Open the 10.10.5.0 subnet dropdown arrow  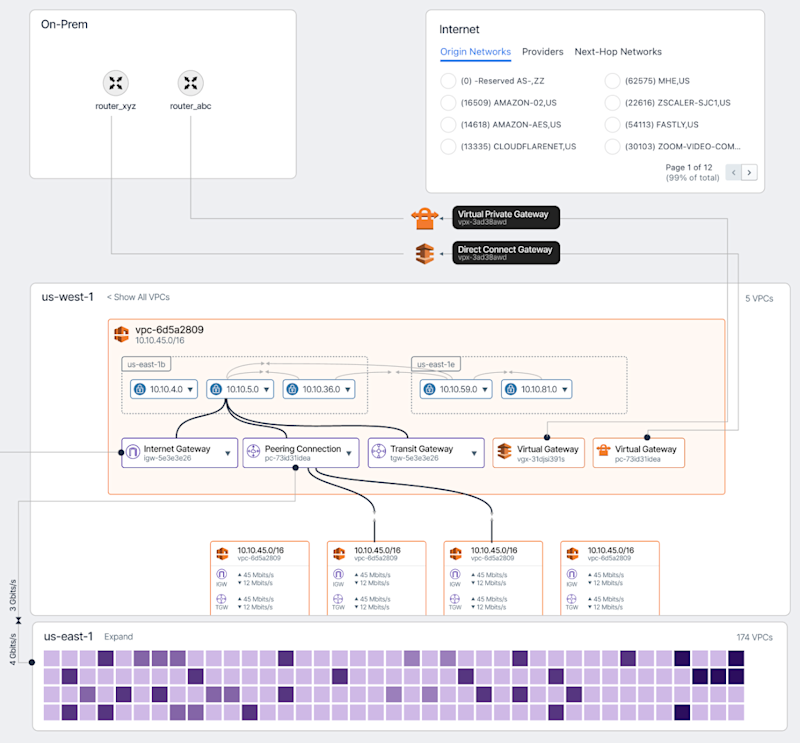click(x=266, y=390)
